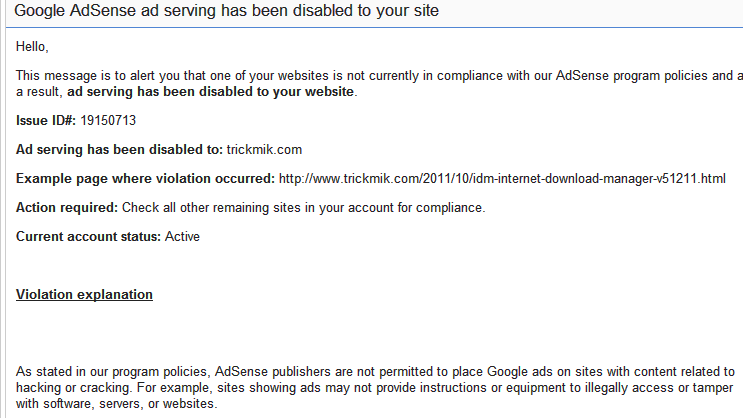
Task: Click the "Hello," greeting line
Action: (32, 46)
